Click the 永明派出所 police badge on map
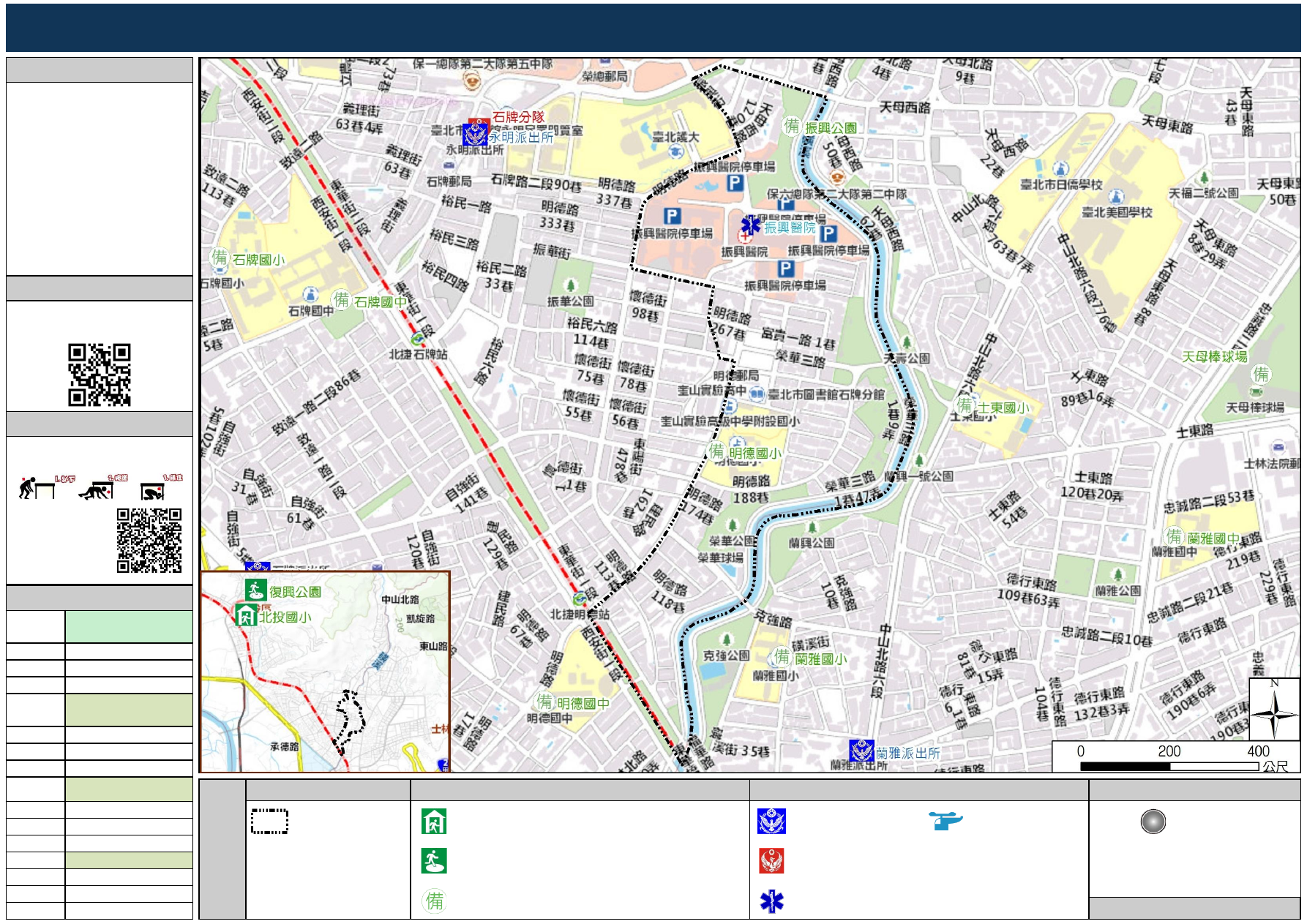The image size is (1307, 924). pyautogui.click(x=475, y=135)
